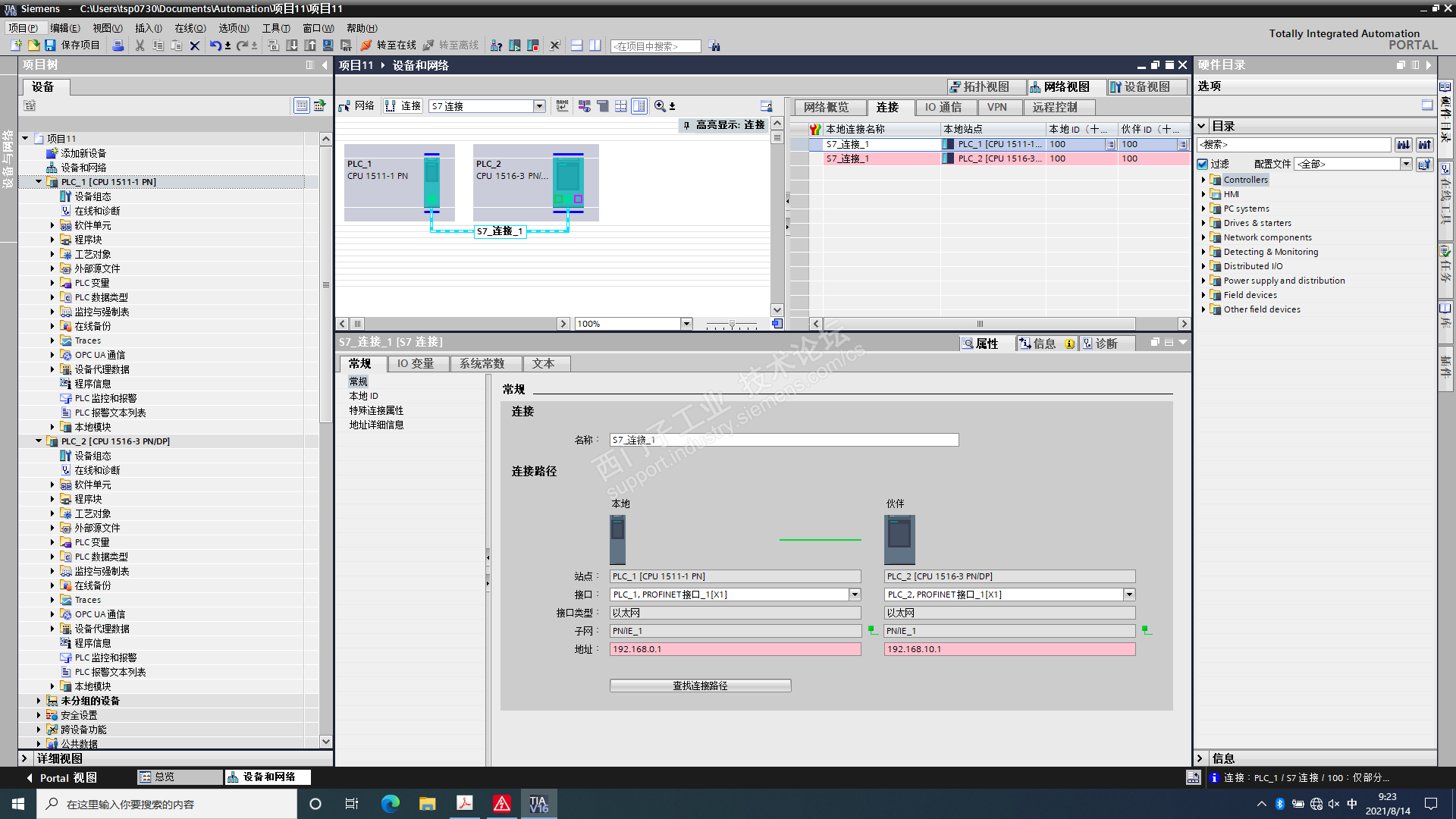Click the start CPU icon
This screenshot has height=819, width=1456.
point(515,45)
